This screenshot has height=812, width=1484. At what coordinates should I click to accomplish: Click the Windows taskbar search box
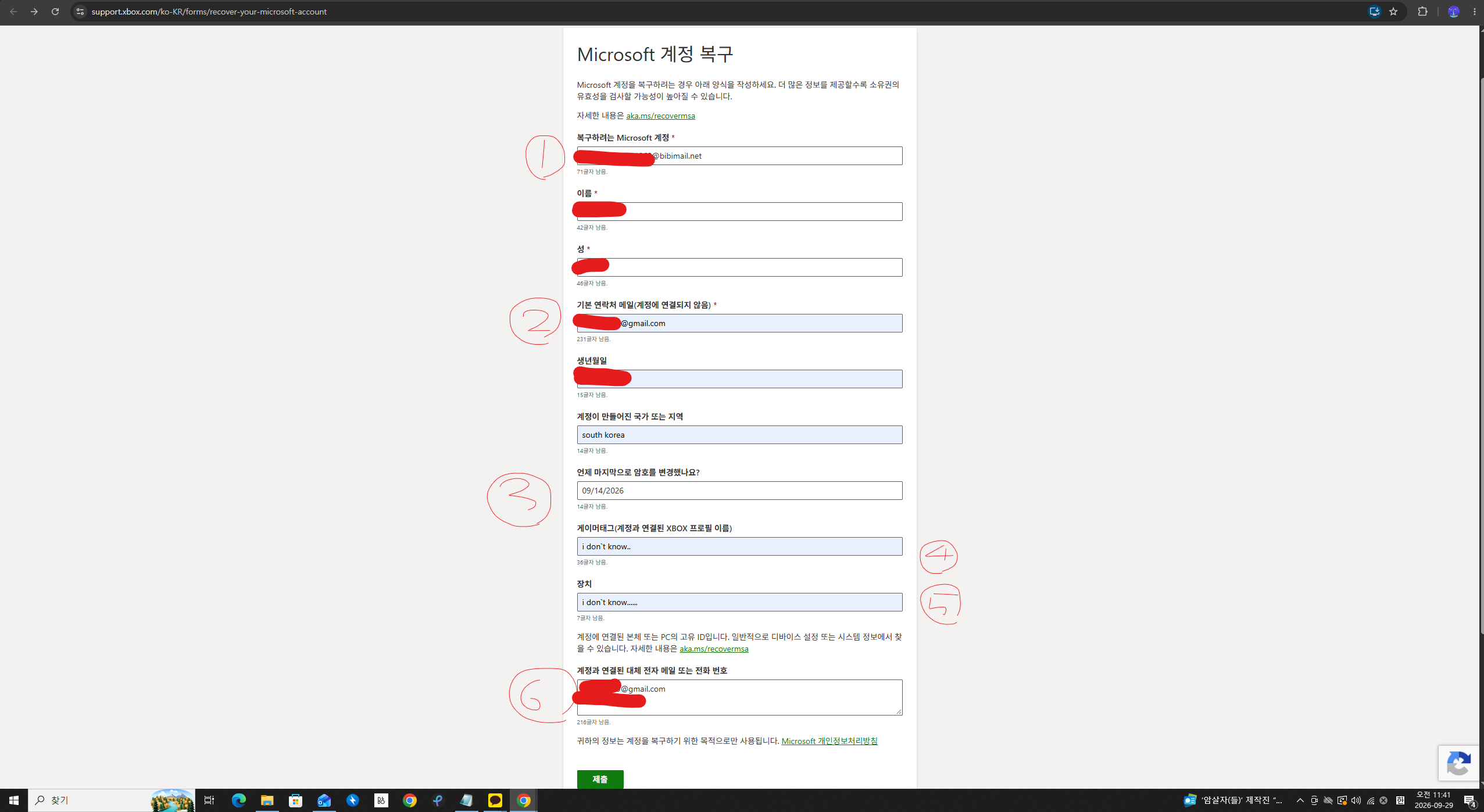pos(112,800)
